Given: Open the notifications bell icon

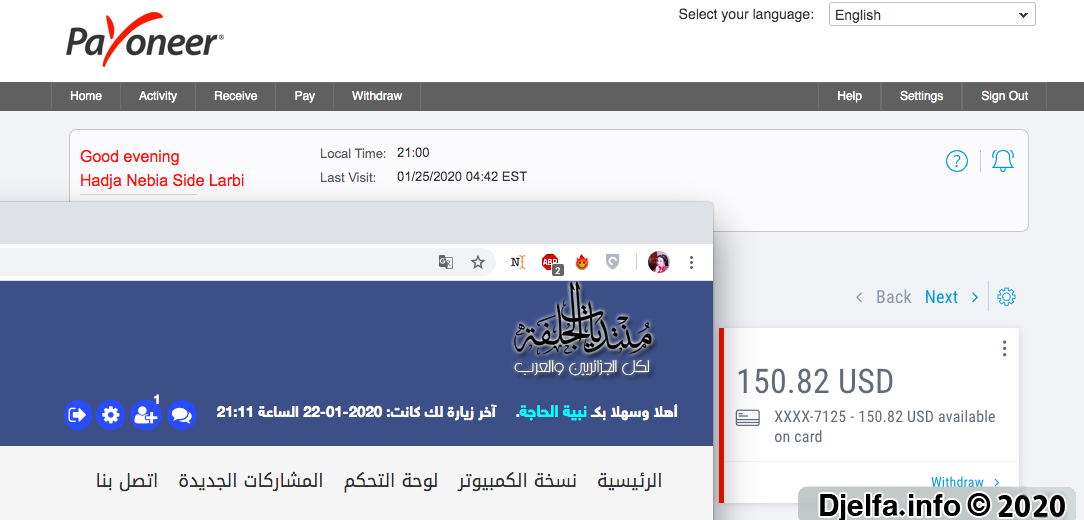Looking at the screenshot, I should (x=1002, y=161).
